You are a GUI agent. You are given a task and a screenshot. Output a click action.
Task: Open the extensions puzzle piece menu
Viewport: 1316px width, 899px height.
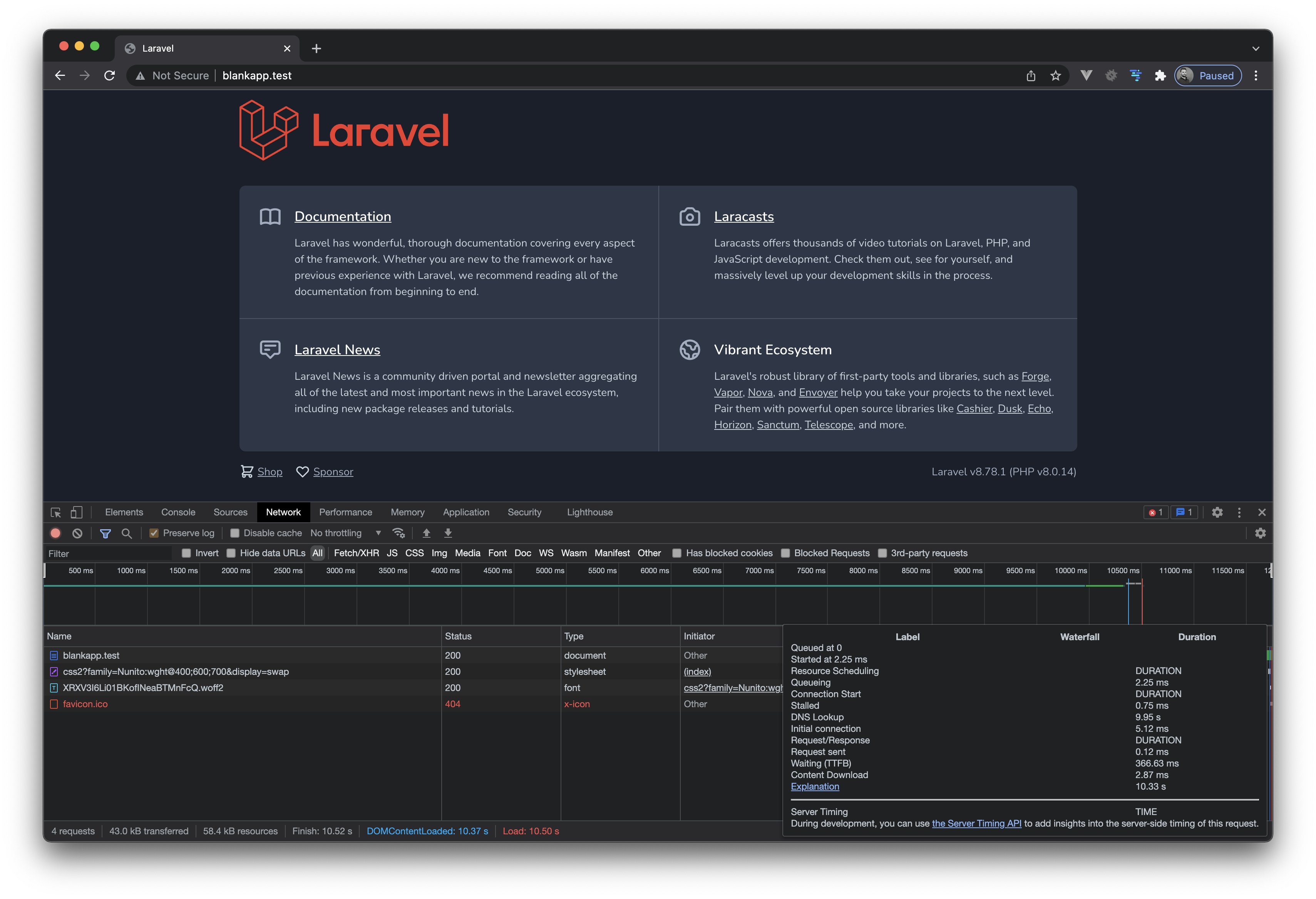1160,76
